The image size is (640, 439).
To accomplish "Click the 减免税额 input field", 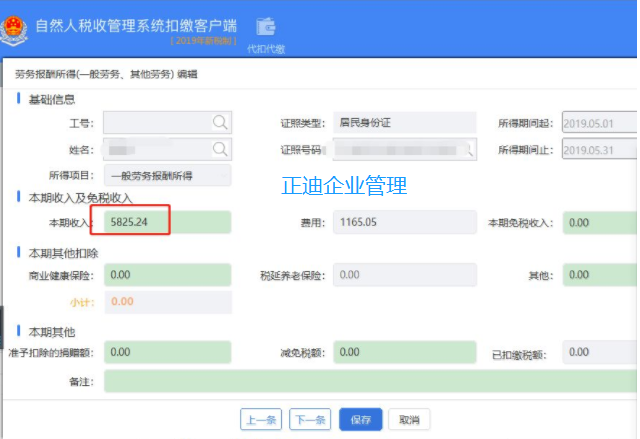I will pyautogui.click(x=404, y=352).
